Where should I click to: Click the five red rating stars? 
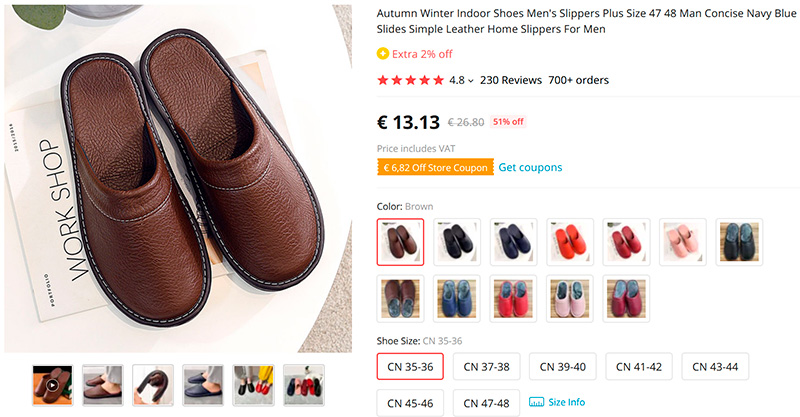click(410, 80)
